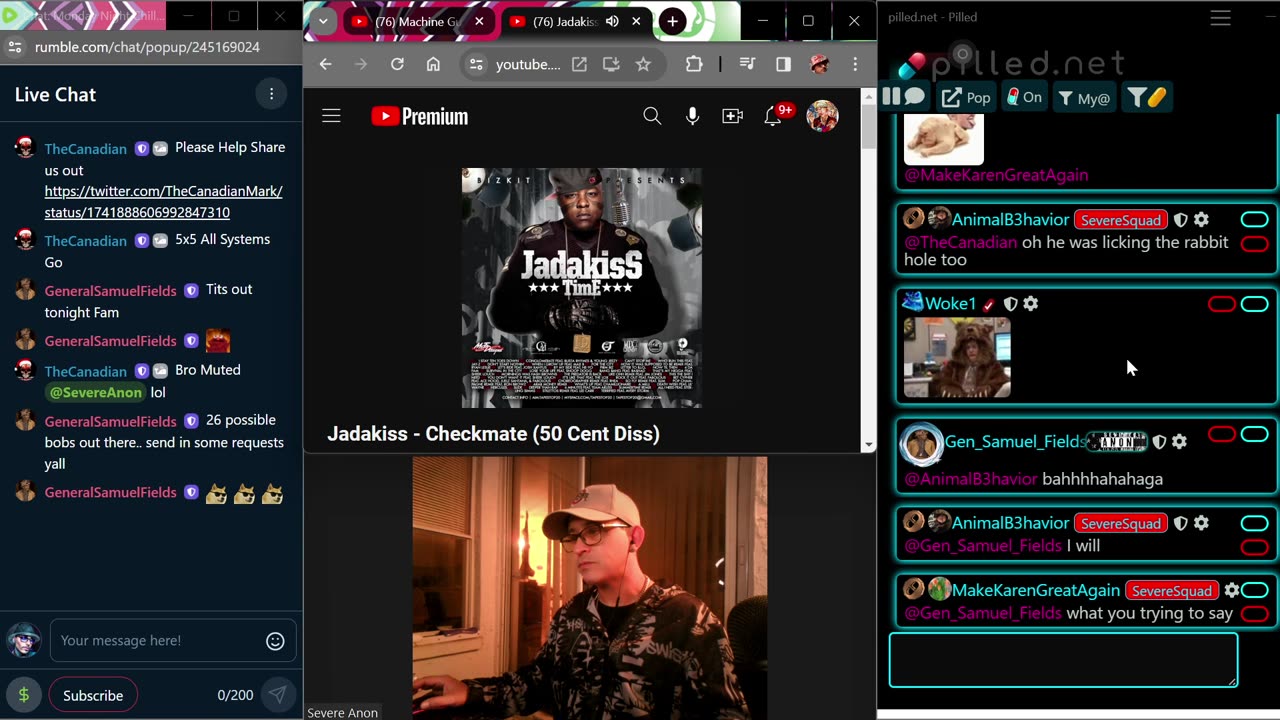Open YouTube account avatar menu
Viewport: 1280px width, 720px height.
[822, 116]
